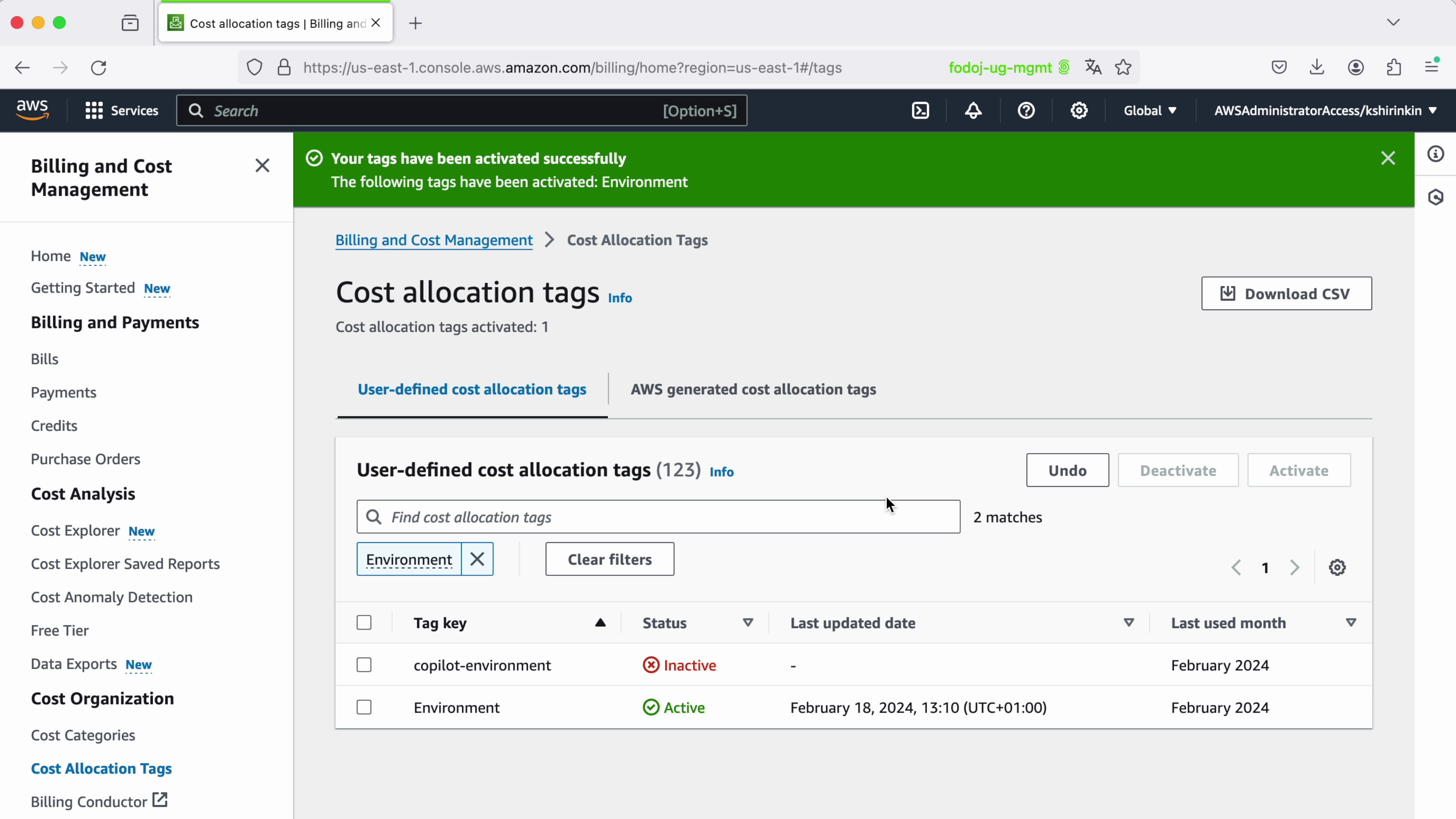
Task: Click the settings gear icon in toolbar
Action: pos(1079,110)
